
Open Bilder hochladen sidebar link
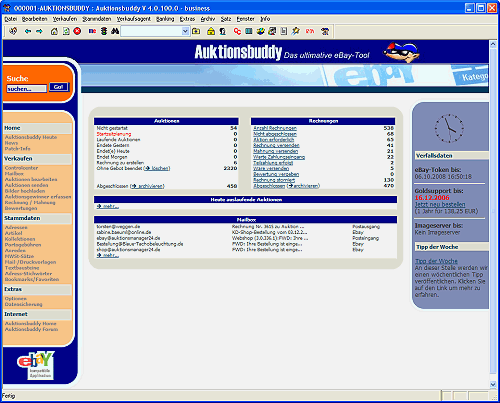point(25,191)
